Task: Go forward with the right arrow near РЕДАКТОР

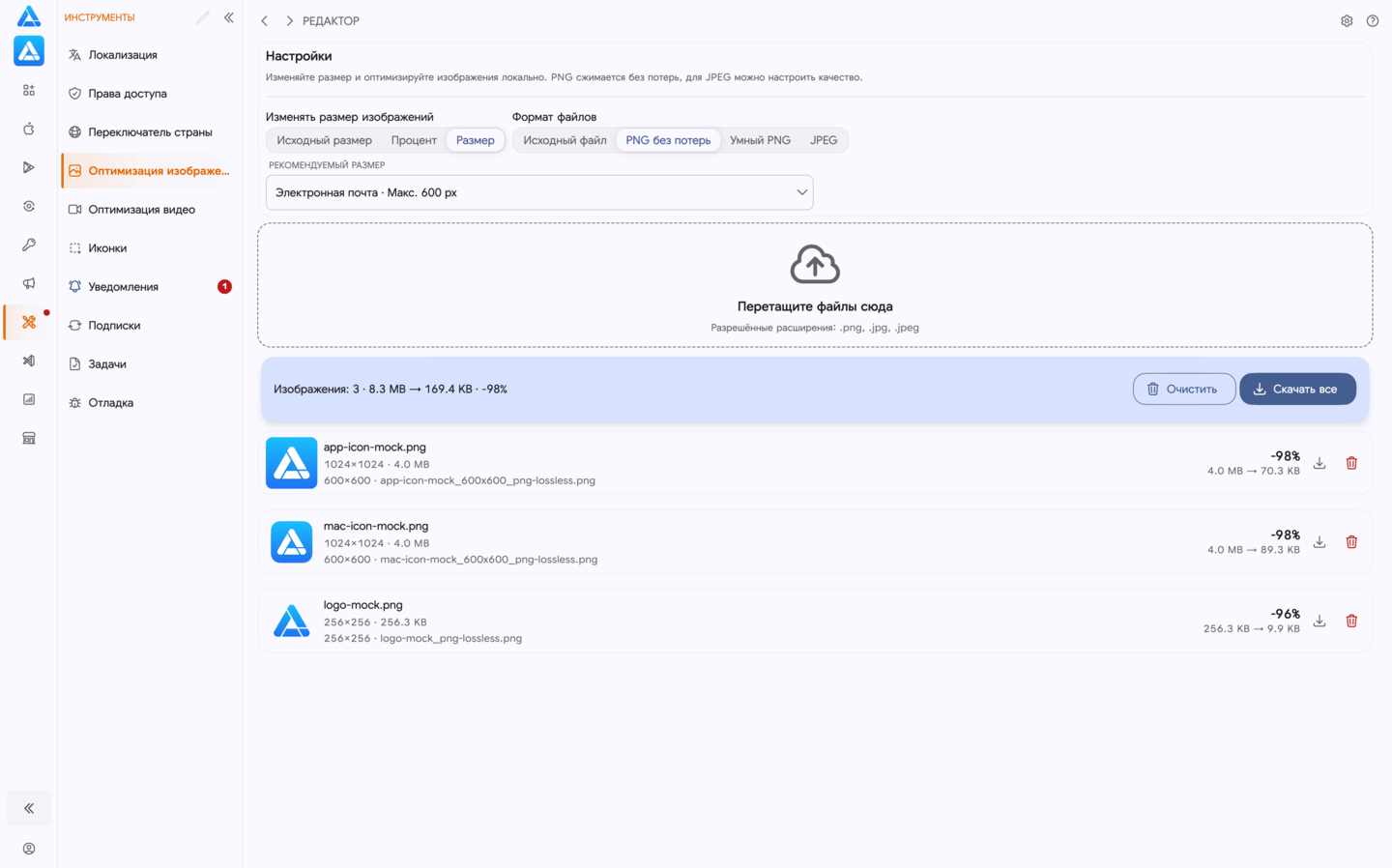Action: click(x=289, y=20)
